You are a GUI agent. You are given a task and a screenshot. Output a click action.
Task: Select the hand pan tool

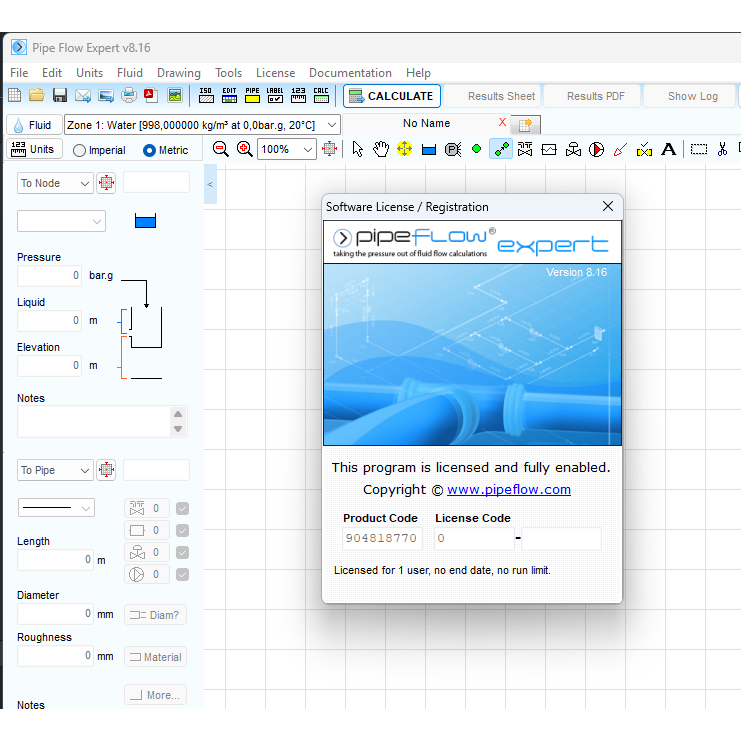(x=381, y=149)
